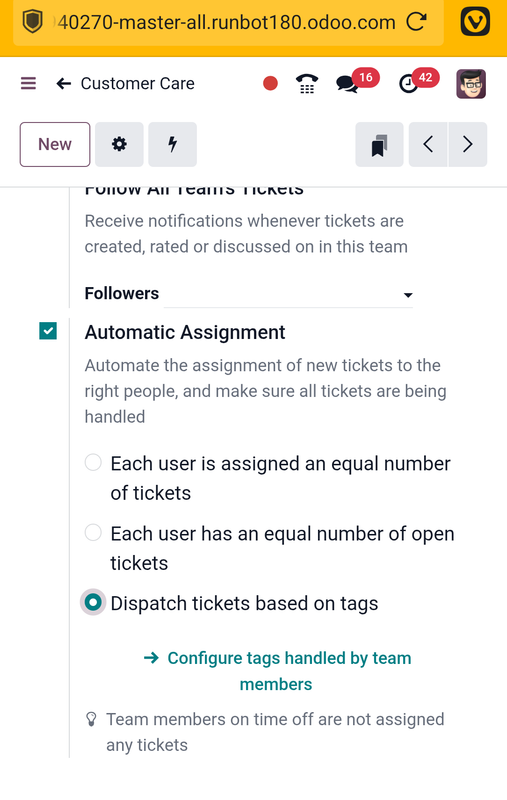Expand the Followers dropdown
507x800 pixels.
289,294
